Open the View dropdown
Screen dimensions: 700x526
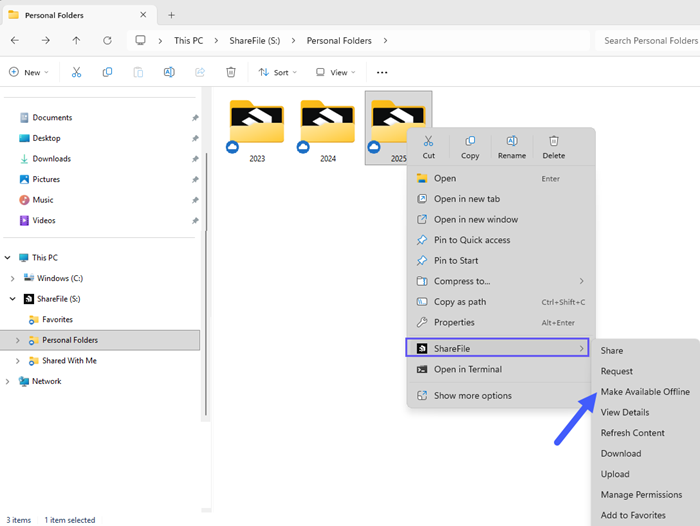(x=336, y=72)
